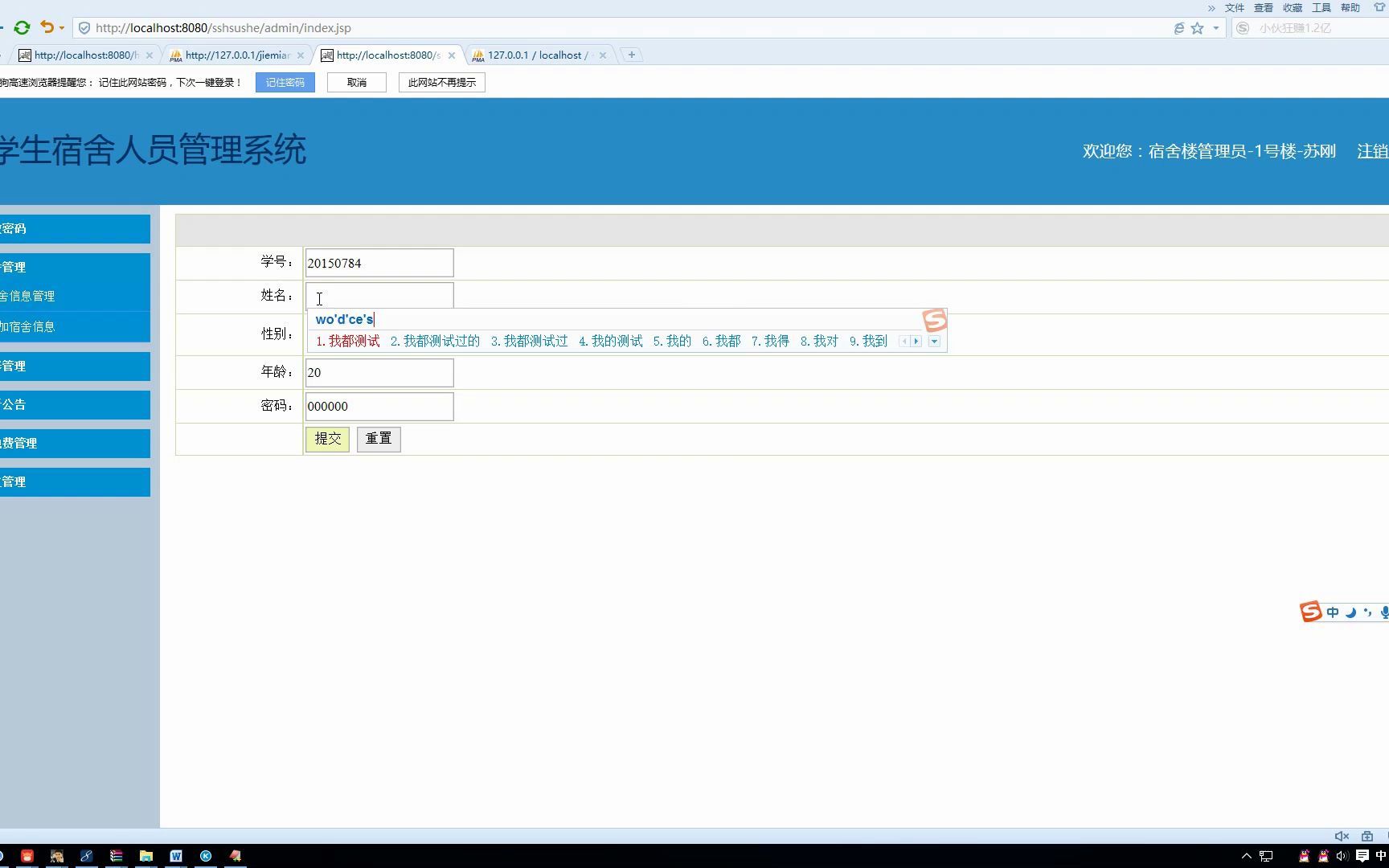The height and width of the screenshot is (868, 1389).
Task: Open the 帮助 menu
Action: tap(1350, 8)
